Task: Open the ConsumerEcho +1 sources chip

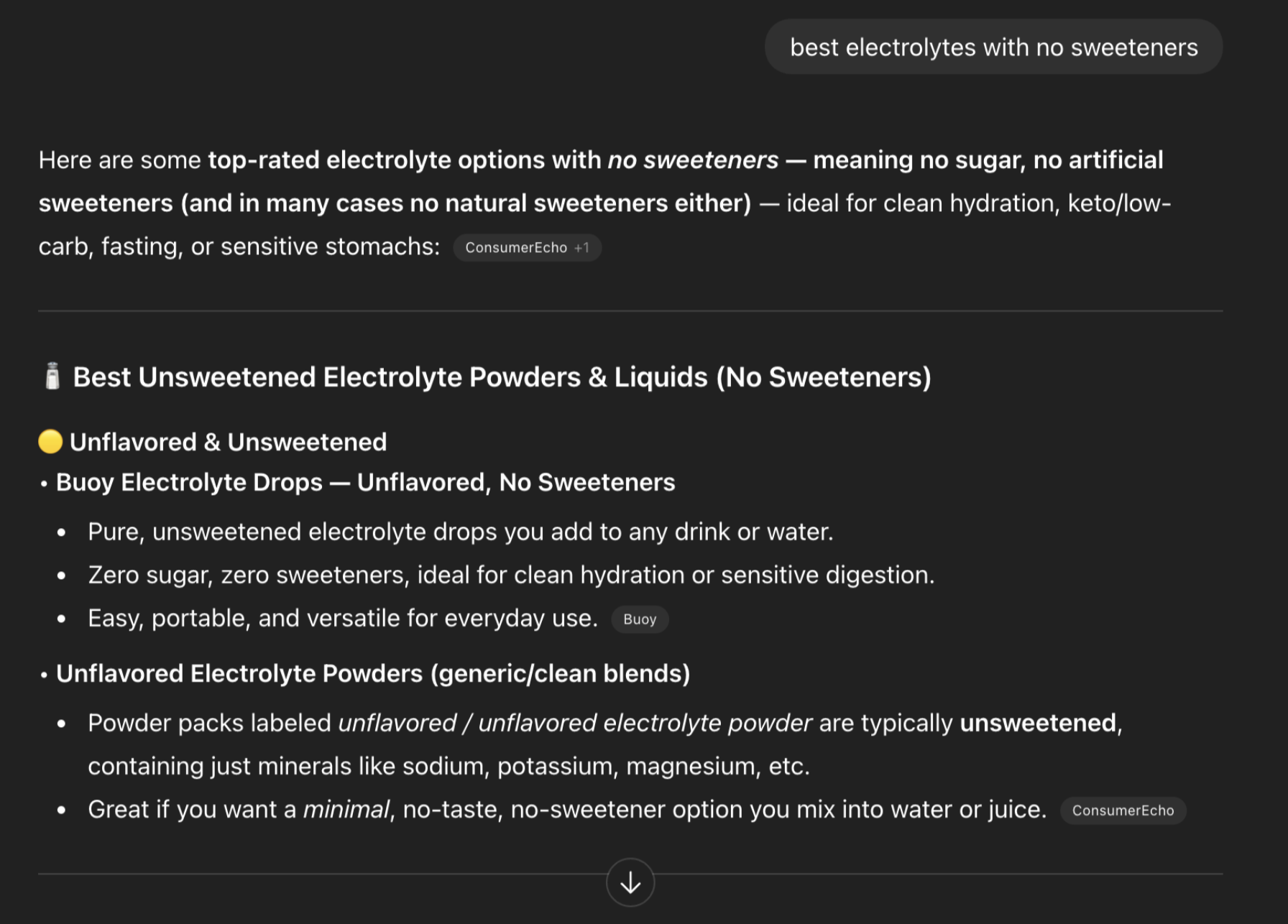Action: click(527, 248)
